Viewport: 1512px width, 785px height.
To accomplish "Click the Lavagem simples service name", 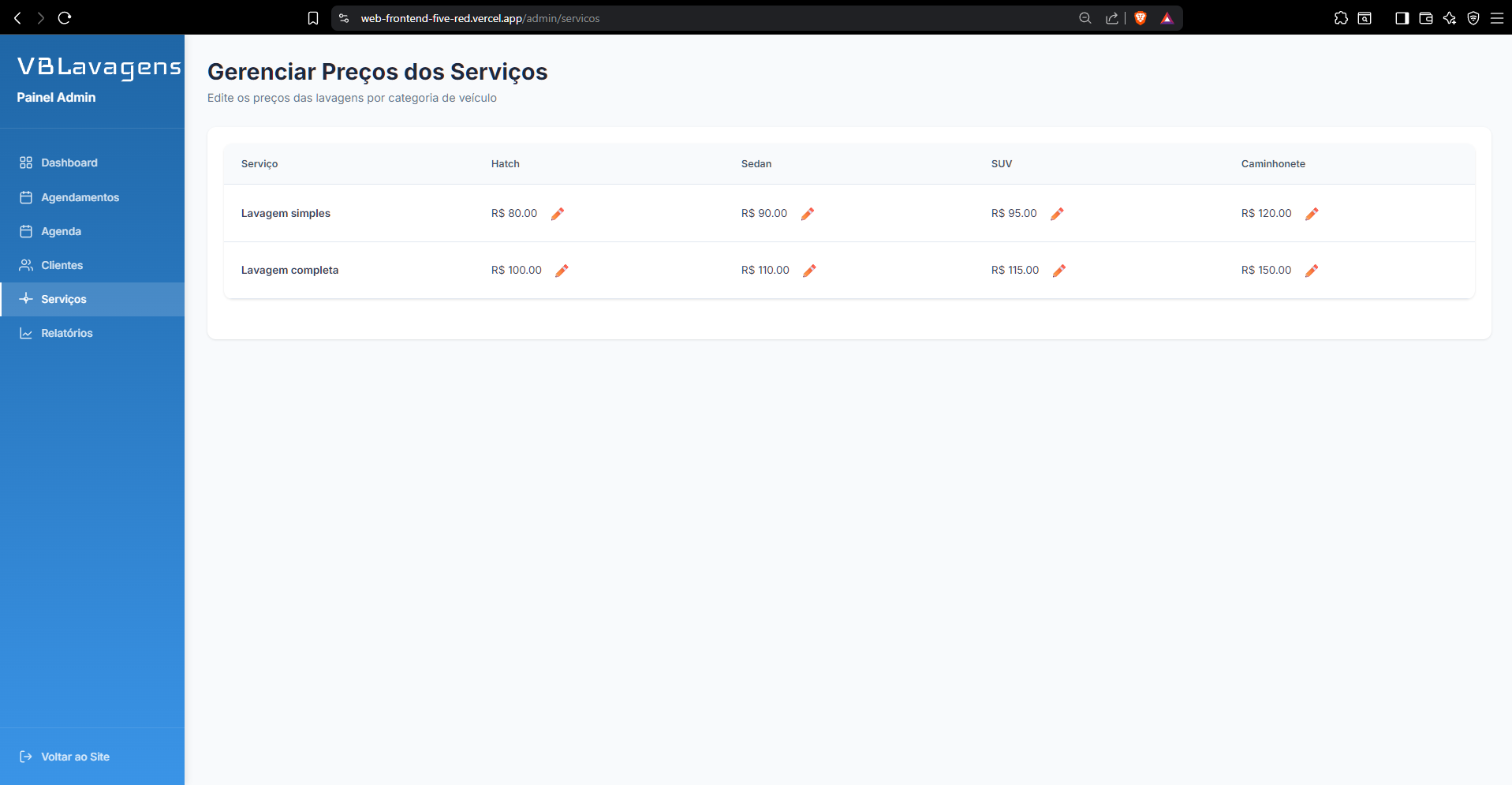I will [286, 213].
